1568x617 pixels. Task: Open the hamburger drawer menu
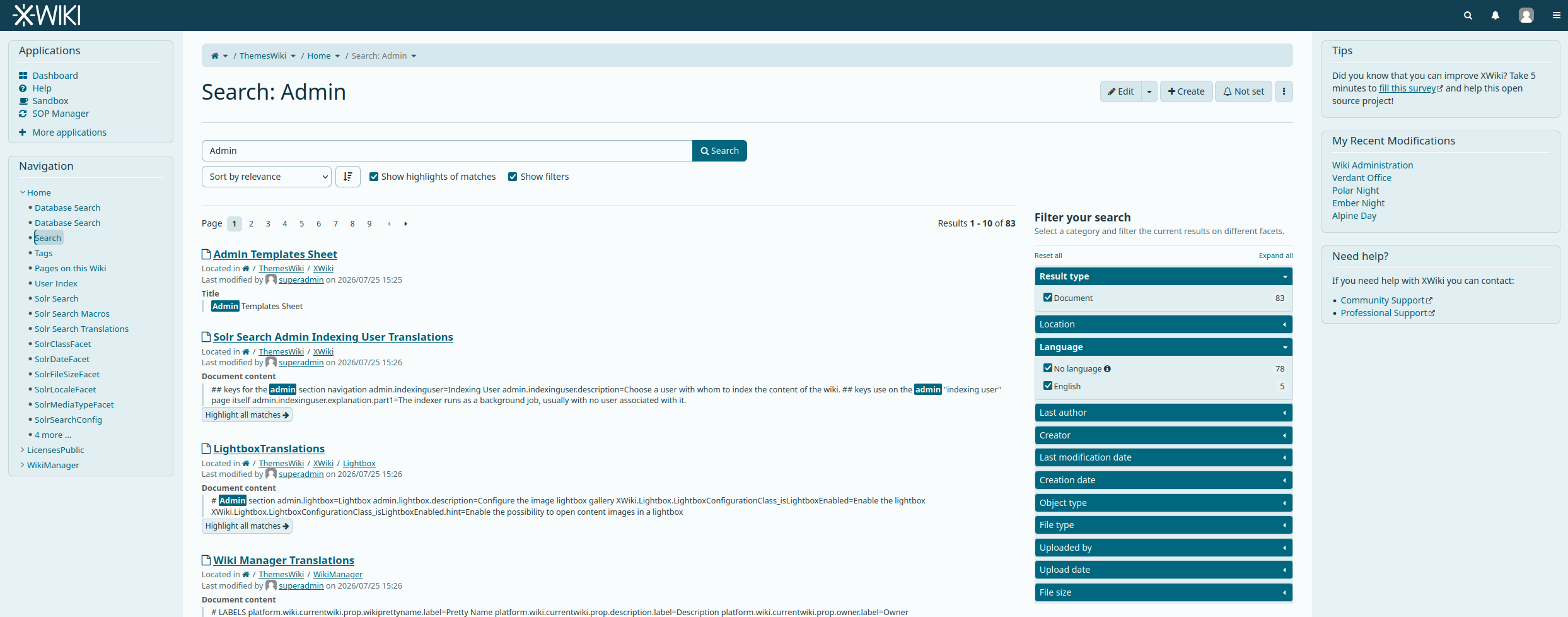[x=1556, y=15]
